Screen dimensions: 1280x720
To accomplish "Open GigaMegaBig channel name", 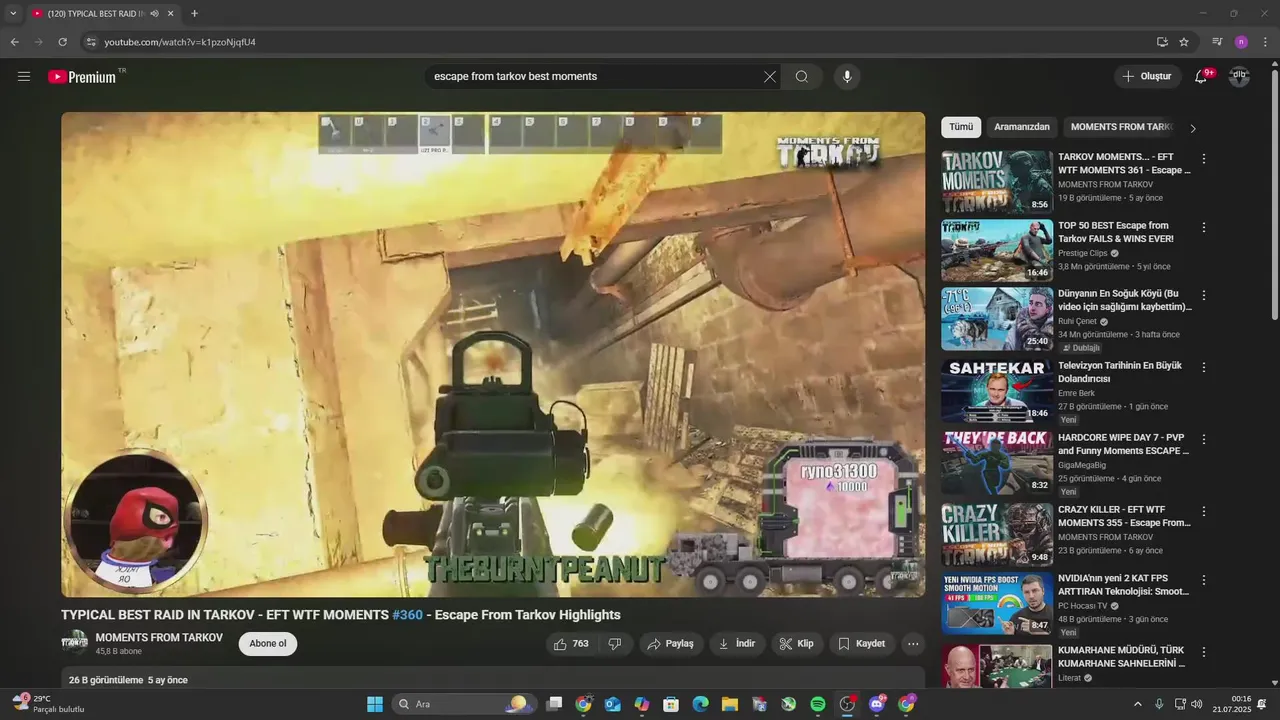I will pyautogui.click(x=1082, y=465).
